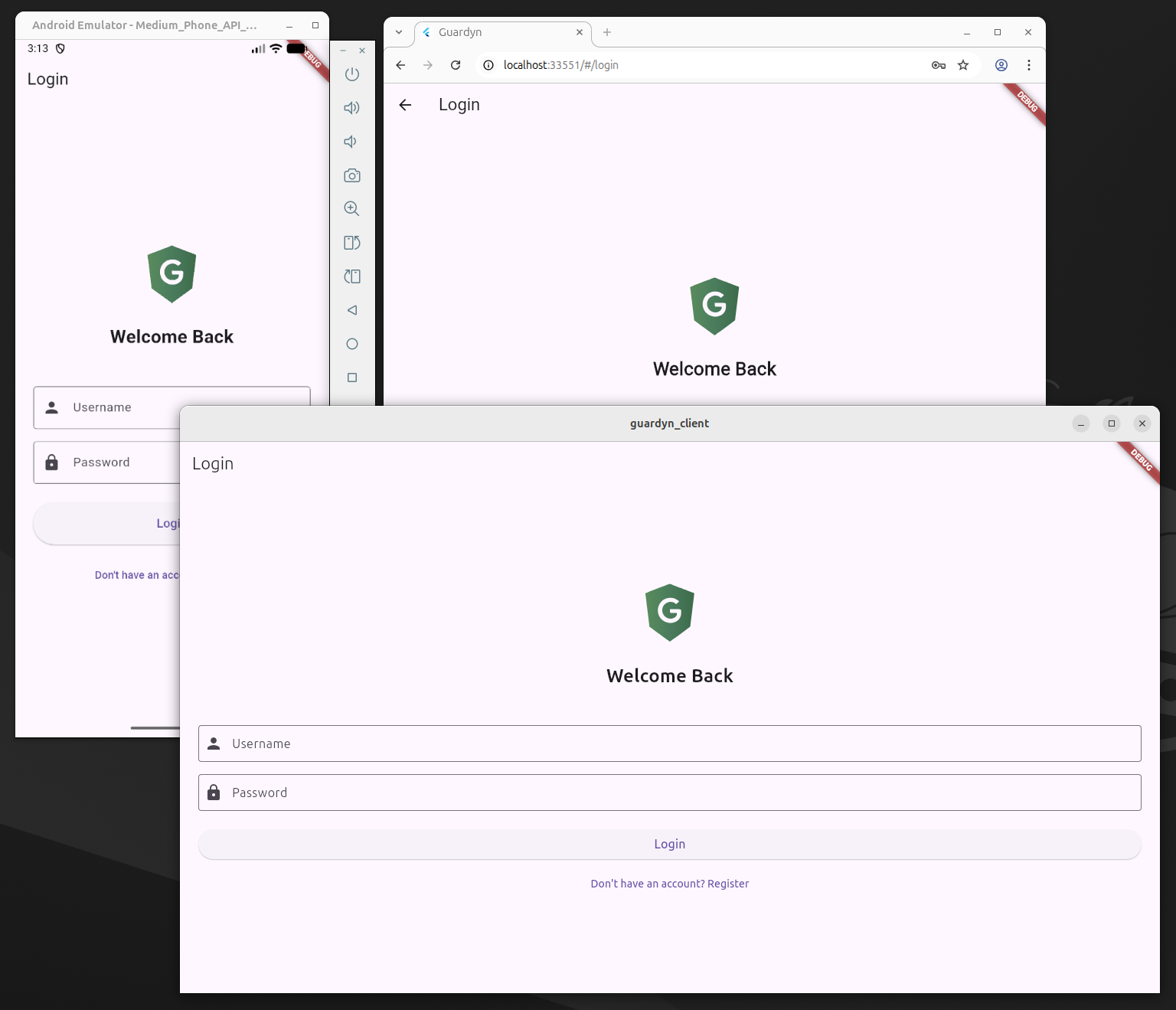This screenshot has width=1176, height=1010.
Task: Enter zoom mode in the emulator toolbar
Action: [x=351, y=208]
